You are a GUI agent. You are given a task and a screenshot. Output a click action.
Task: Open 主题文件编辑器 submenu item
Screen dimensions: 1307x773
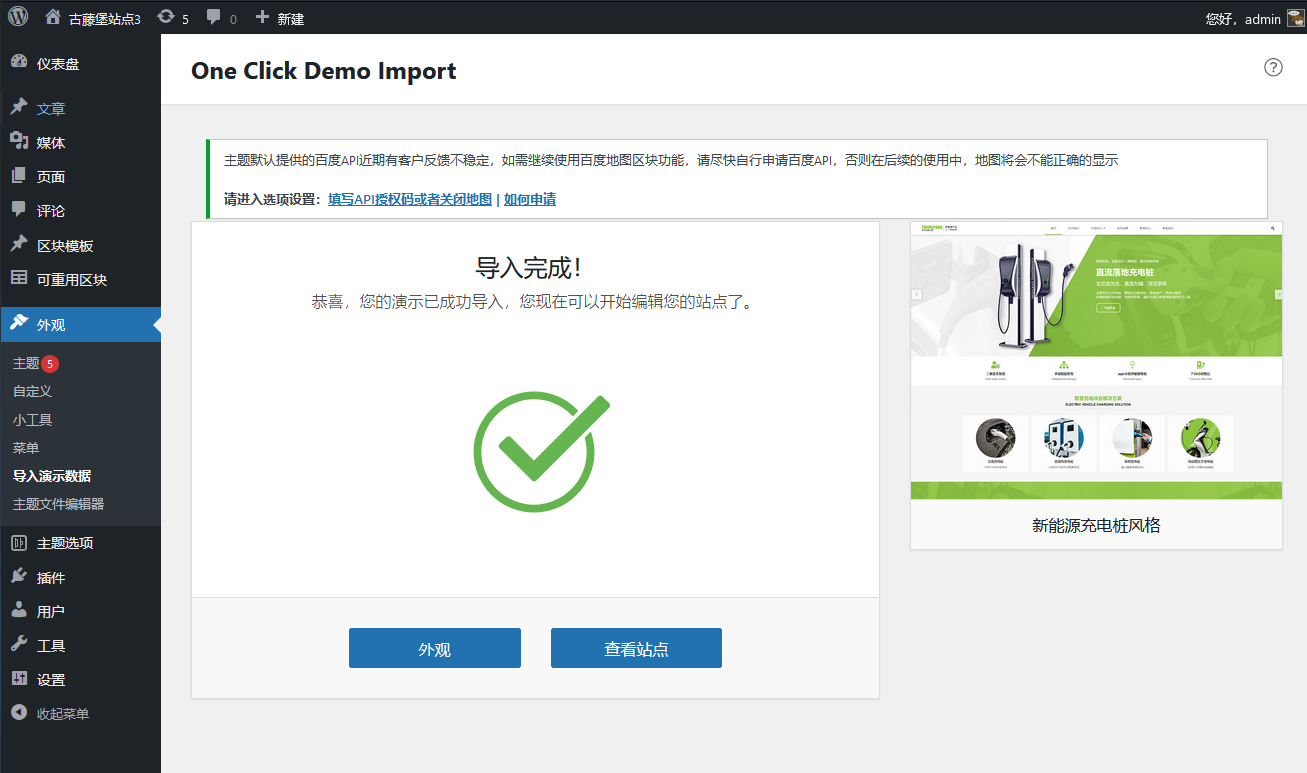tap(58, 504)
